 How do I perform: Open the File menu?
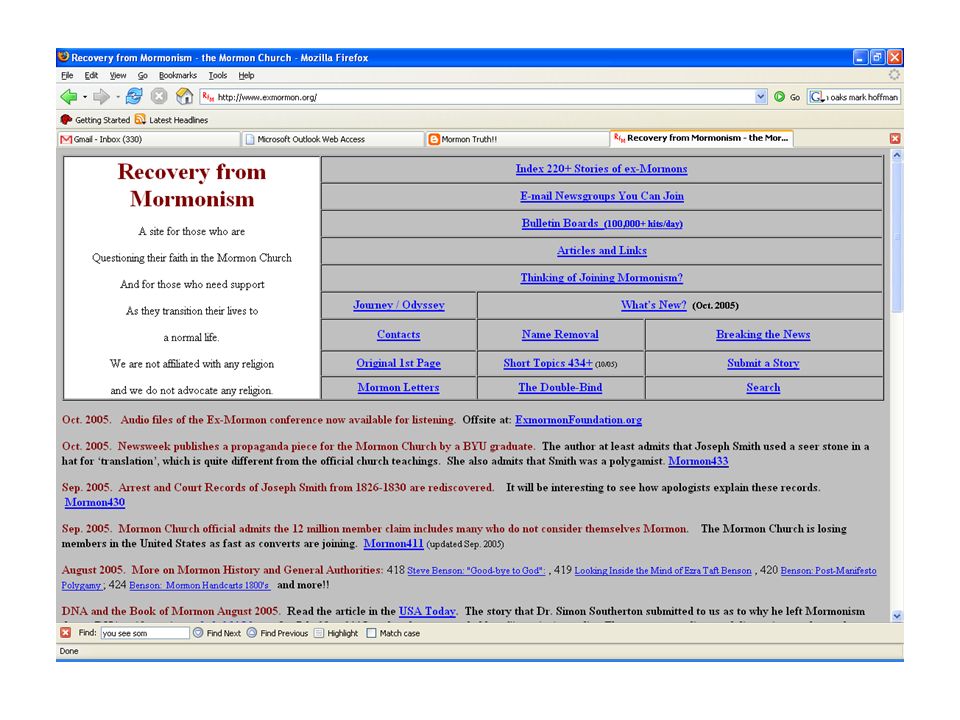click(67, 75)
